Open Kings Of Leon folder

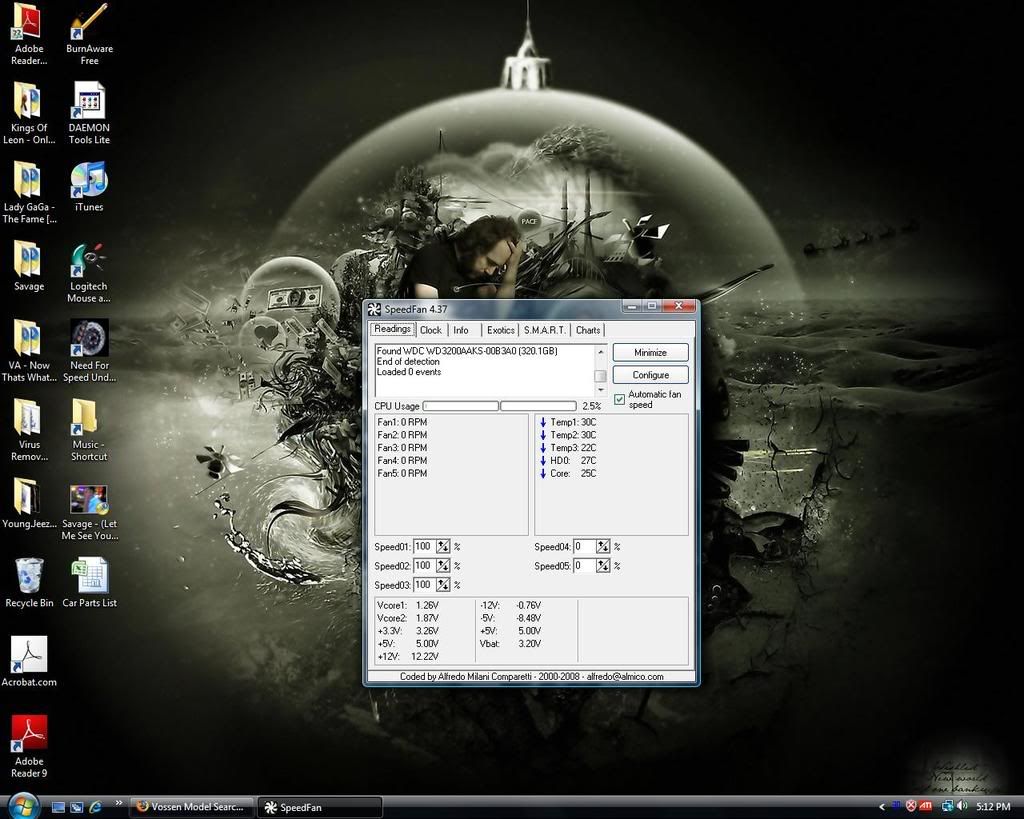29,112
